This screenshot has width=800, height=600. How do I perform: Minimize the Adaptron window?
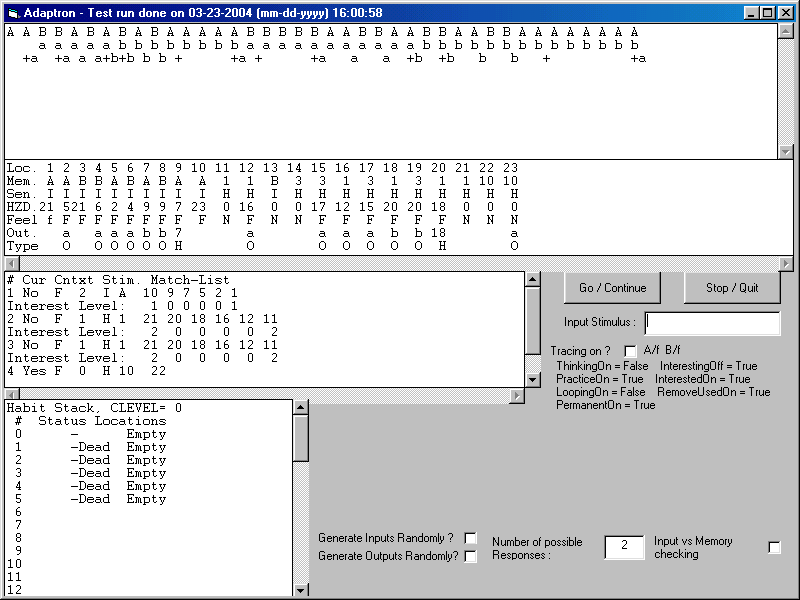tap(751, 13)
